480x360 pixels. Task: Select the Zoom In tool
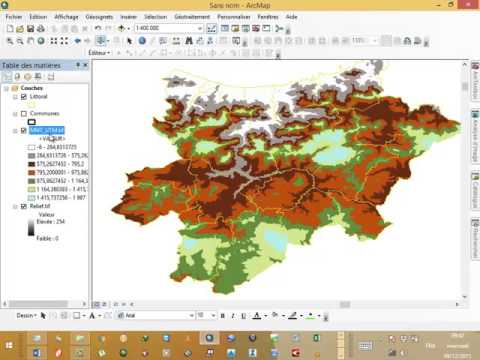click(x=10, y=41)
